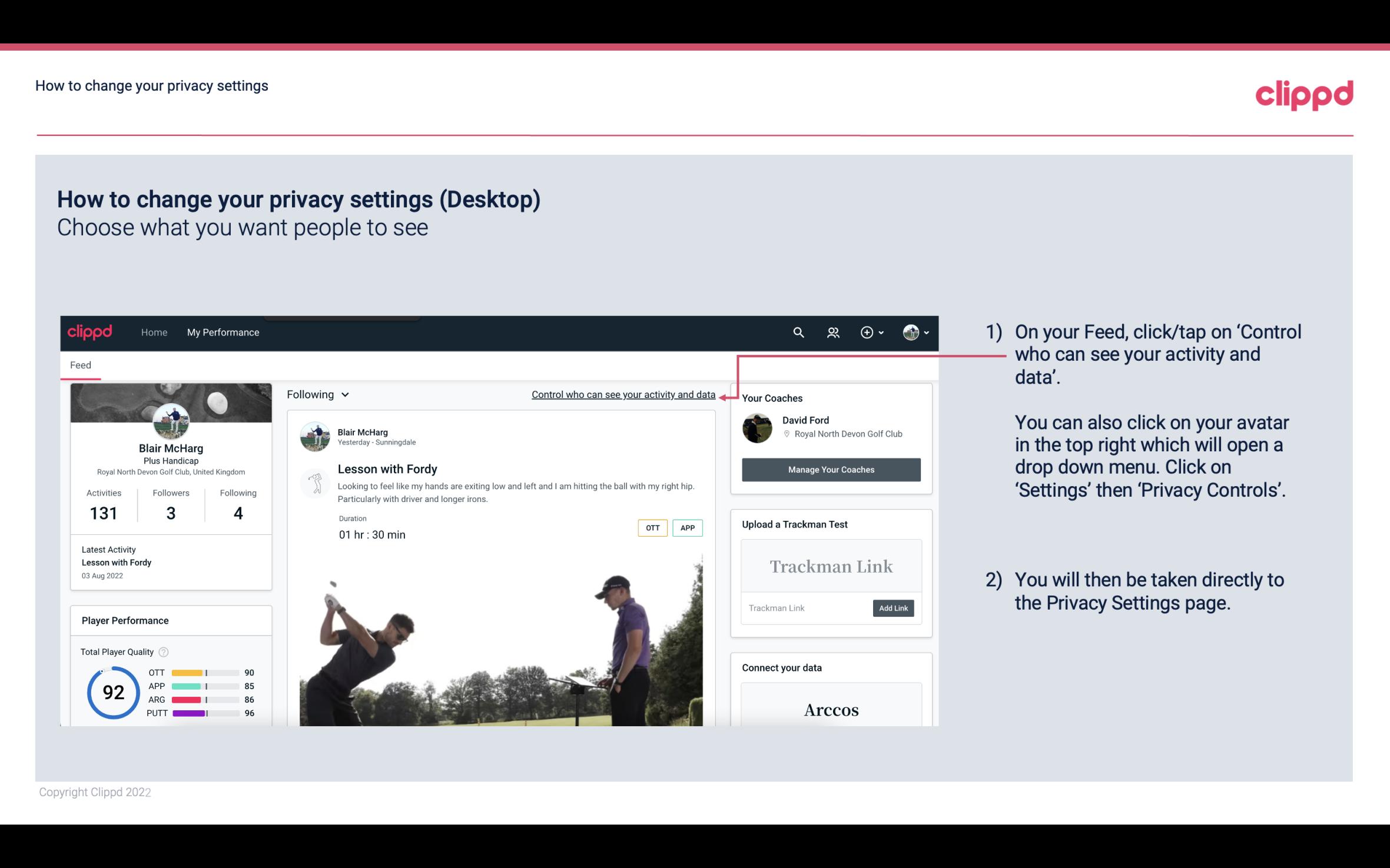The image size is (1390, 868).
Task: Click the avatar profile icon in the top right
Action: [911, 332]
